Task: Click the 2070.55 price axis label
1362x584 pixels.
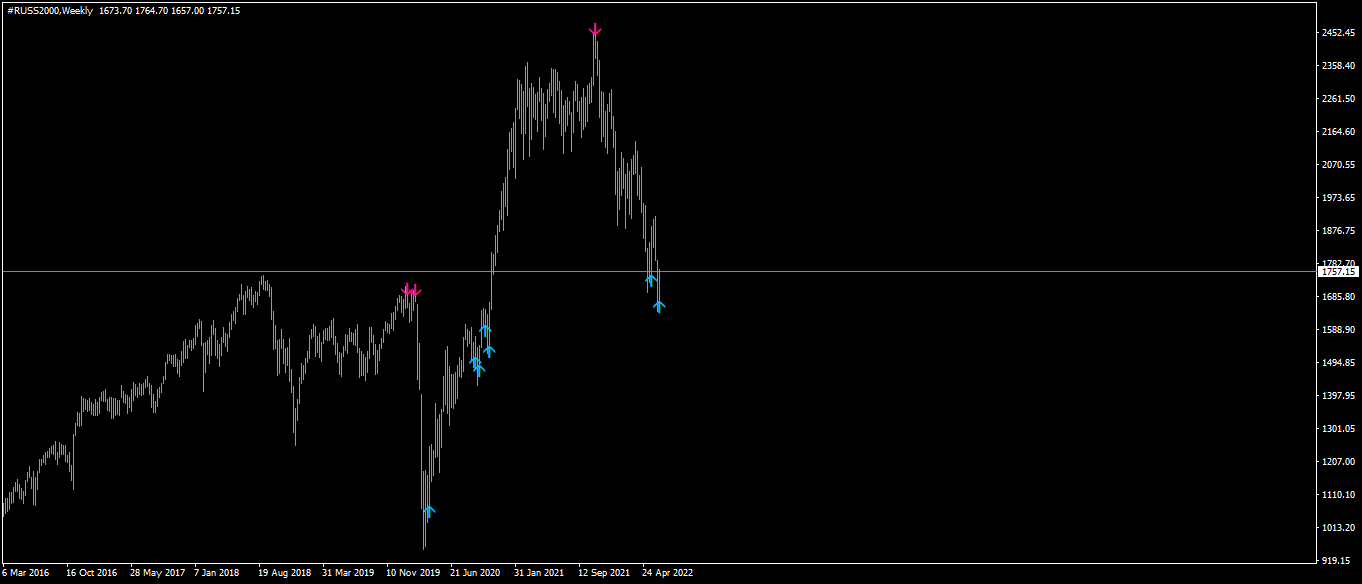Action: (x=1338, y=165)
